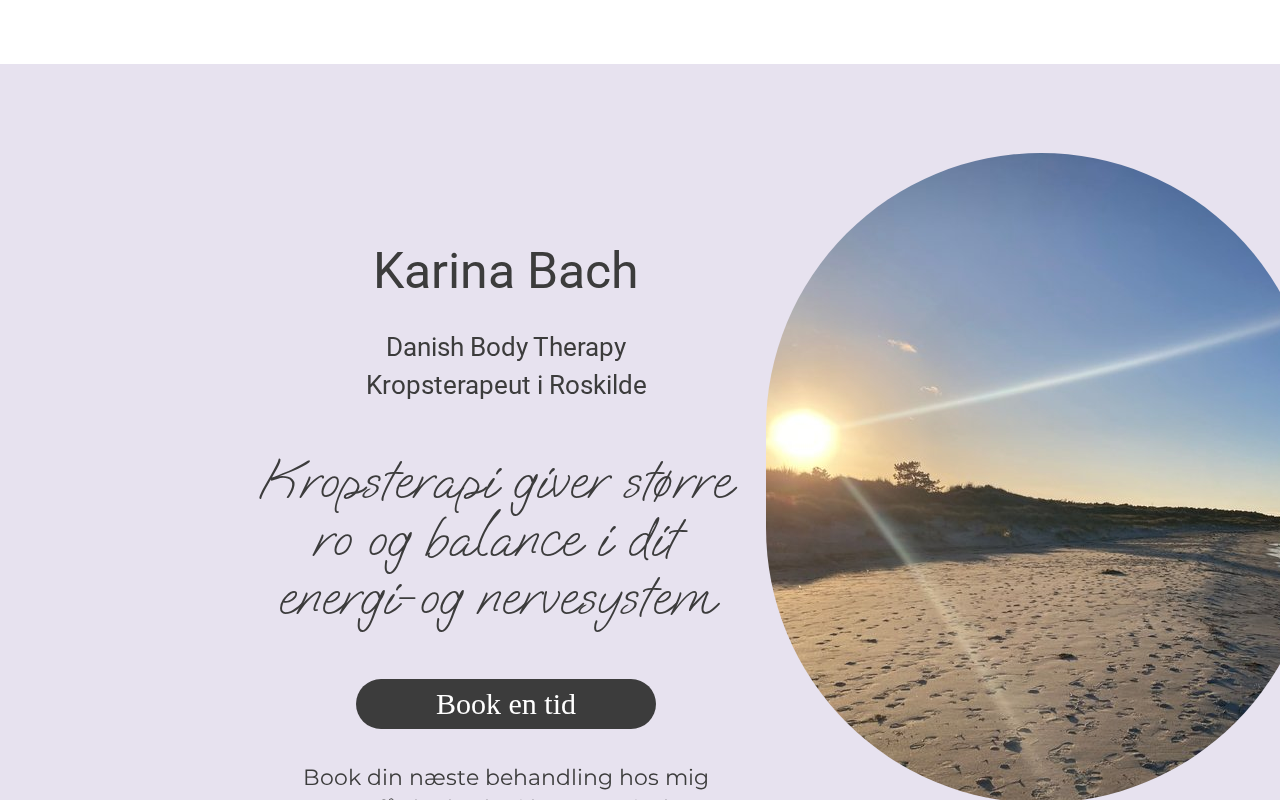Click the Danish Body Therapy subtitle
The image size is (1280, 800).
(x=506, y=347)
